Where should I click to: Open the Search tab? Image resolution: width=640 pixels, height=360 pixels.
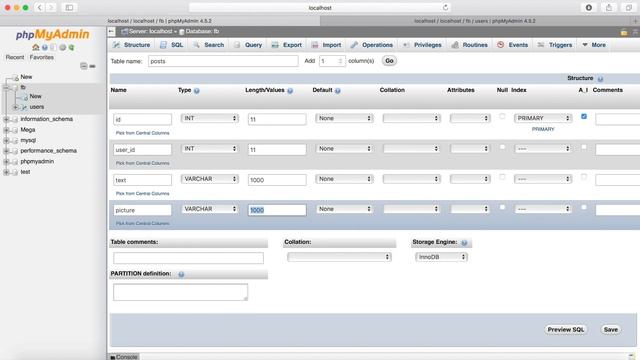click(x=209, y=45)
